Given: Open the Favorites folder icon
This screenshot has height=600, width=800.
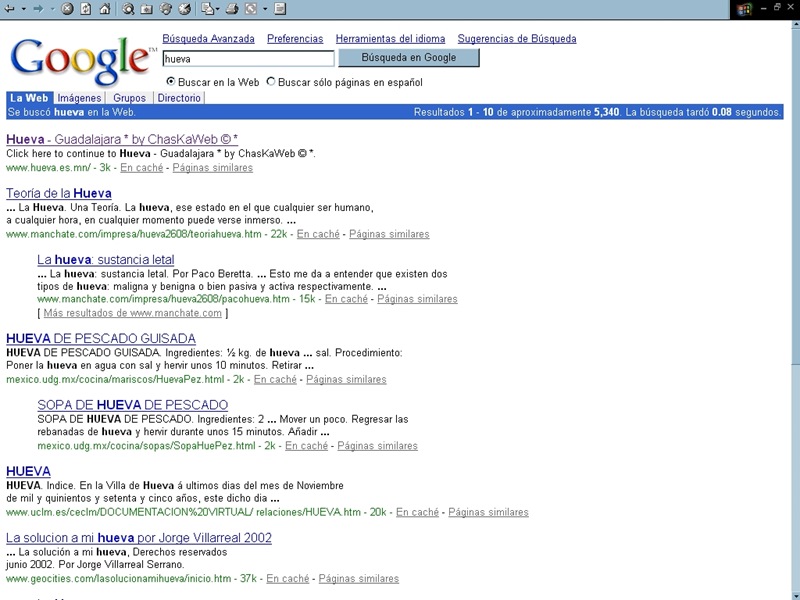Looking at the screenshot, I should coord(147,9).
